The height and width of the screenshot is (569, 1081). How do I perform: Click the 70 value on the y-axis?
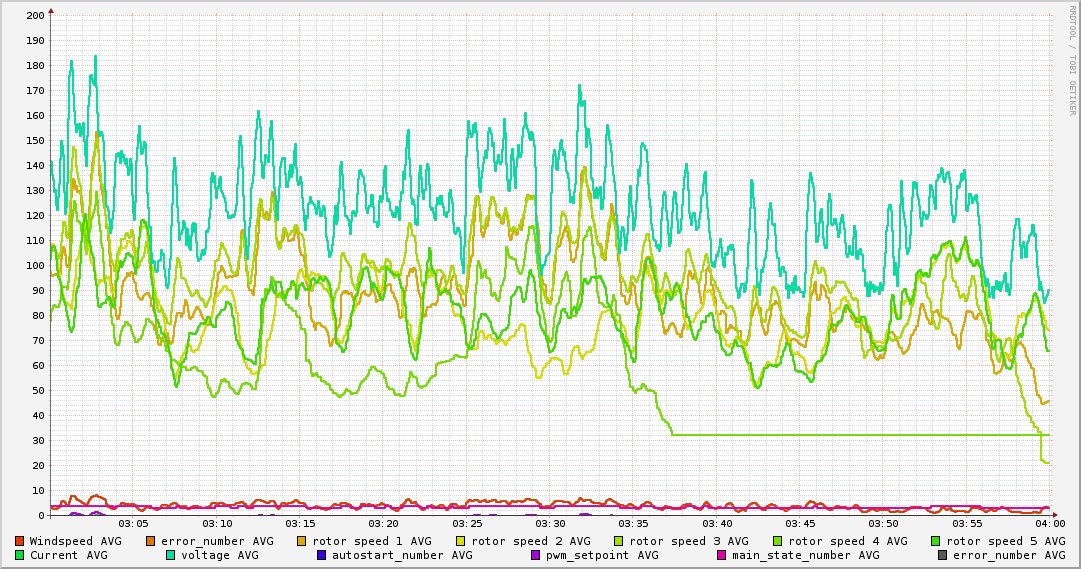pos(39,341)
